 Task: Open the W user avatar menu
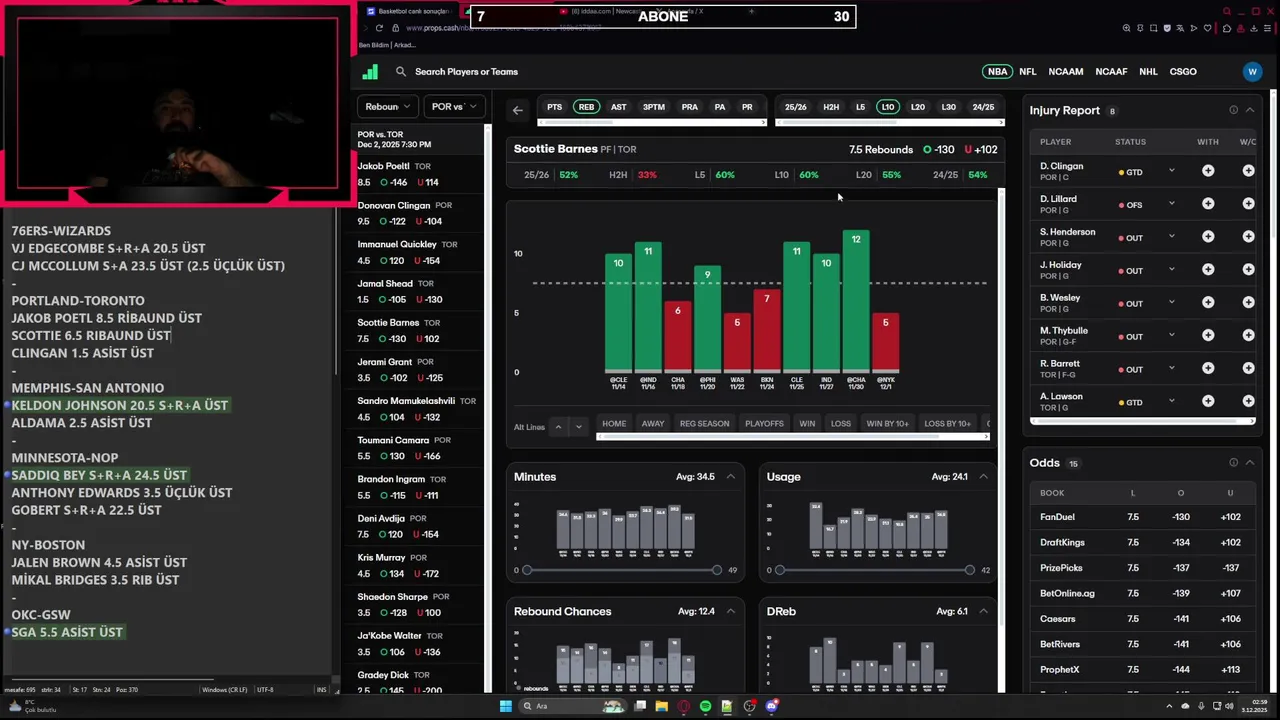click(1252, 72)
